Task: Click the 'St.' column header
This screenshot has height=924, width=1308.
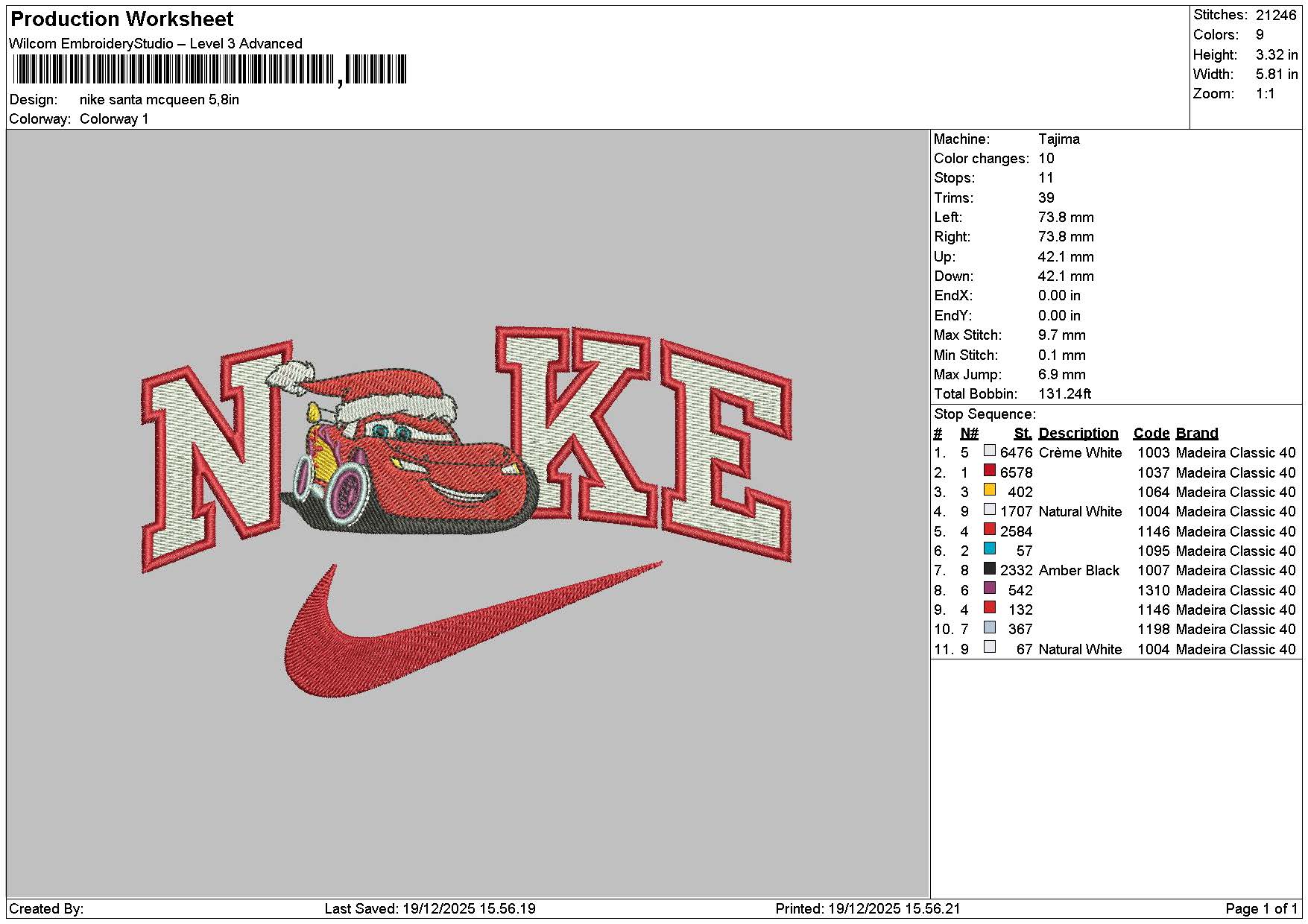Action: (1023, 434)
